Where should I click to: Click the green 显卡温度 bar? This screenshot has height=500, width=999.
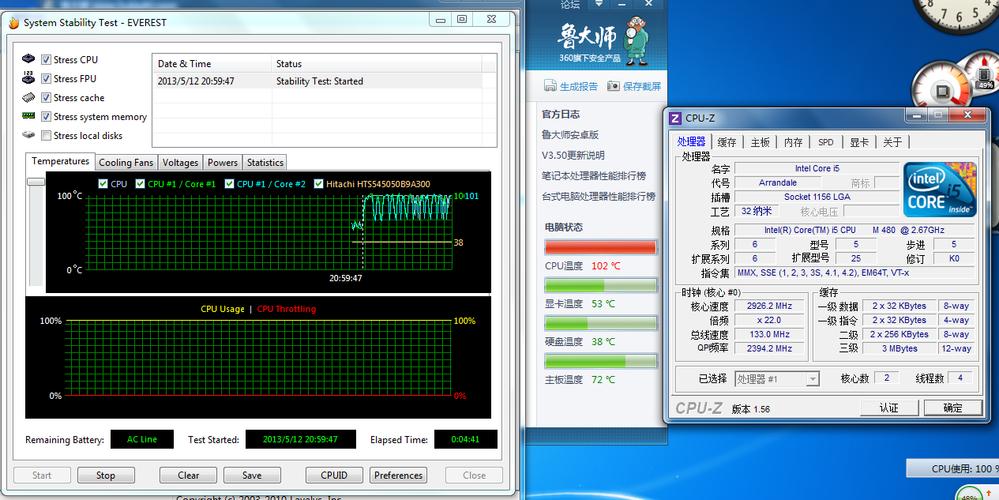[x=601, y=285]
